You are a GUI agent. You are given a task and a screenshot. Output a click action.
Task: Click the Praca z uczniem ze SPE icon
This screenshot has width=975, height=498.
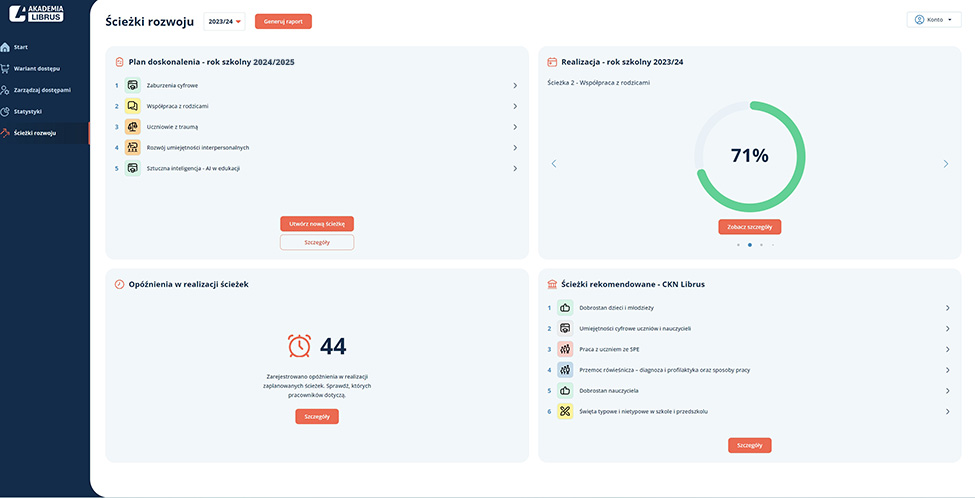[565, 349]
